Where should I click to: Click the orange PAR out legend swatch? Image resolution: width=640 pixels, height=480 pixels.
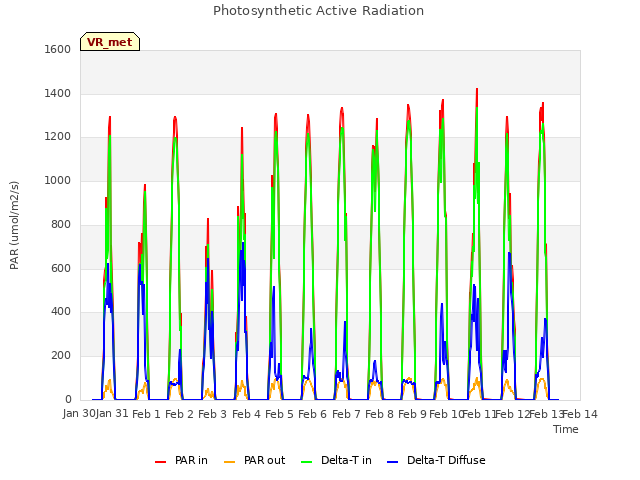(230, 462)
